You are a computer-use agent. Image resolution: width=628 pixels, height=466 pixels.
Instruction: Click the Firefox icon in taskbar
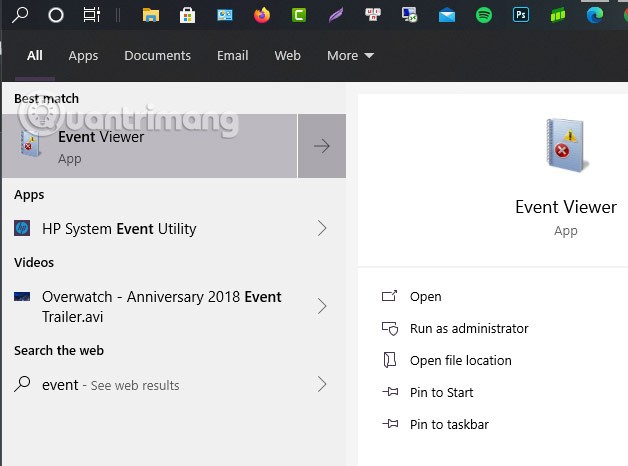point(262,15)
